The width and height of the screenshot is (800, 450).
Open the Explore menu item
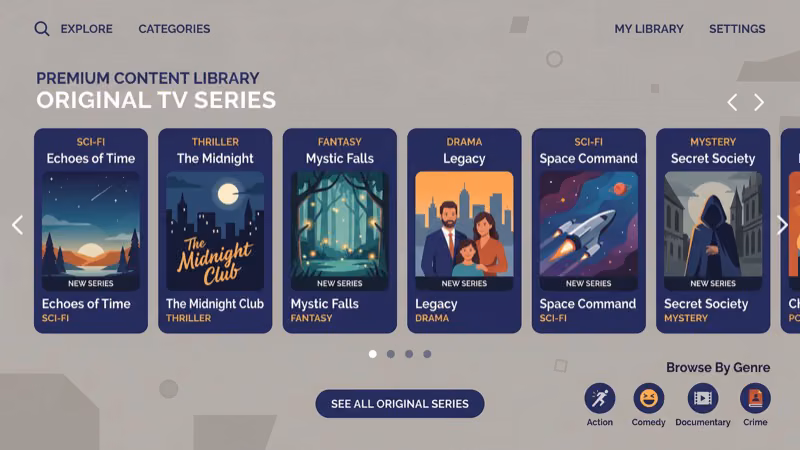click(86, 29)
